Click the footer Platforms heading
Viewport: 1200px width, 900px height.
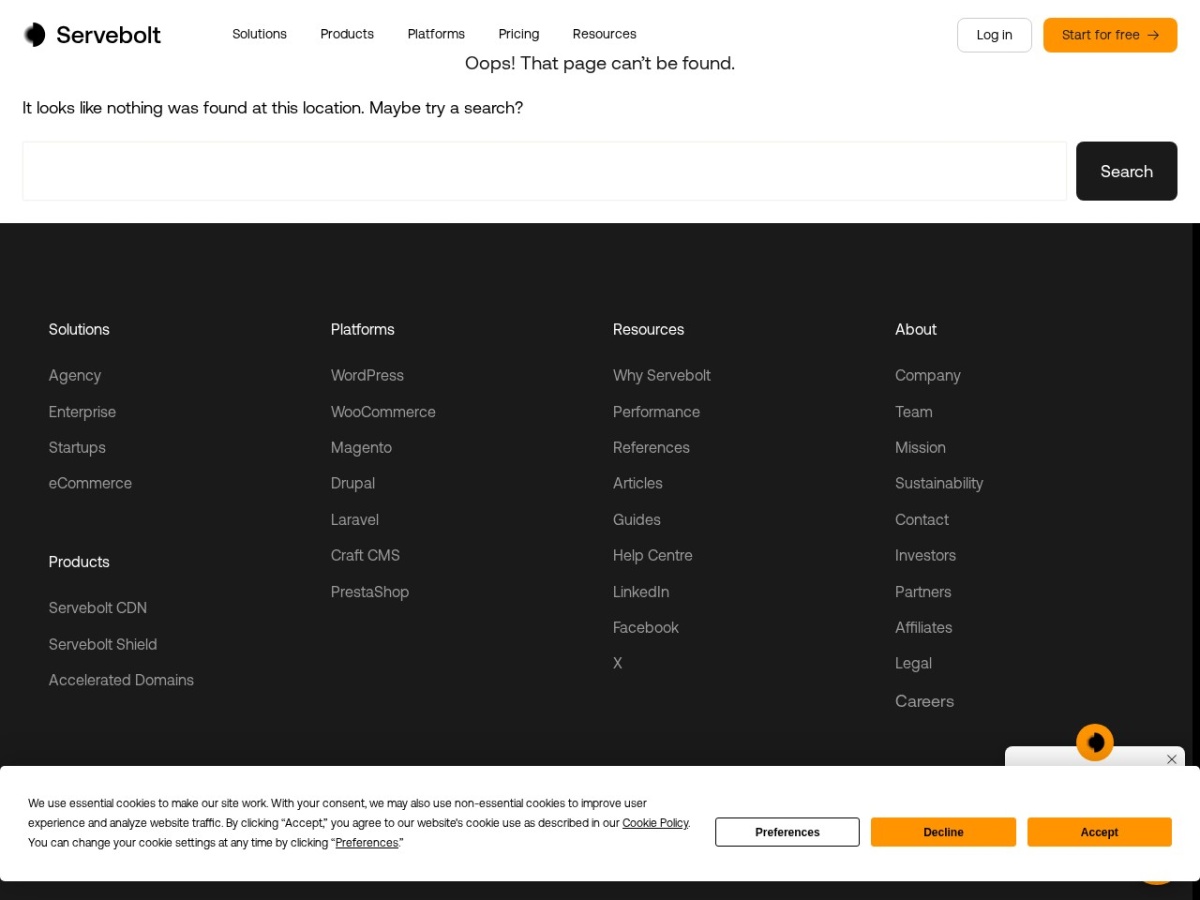(x=362, y=329)
